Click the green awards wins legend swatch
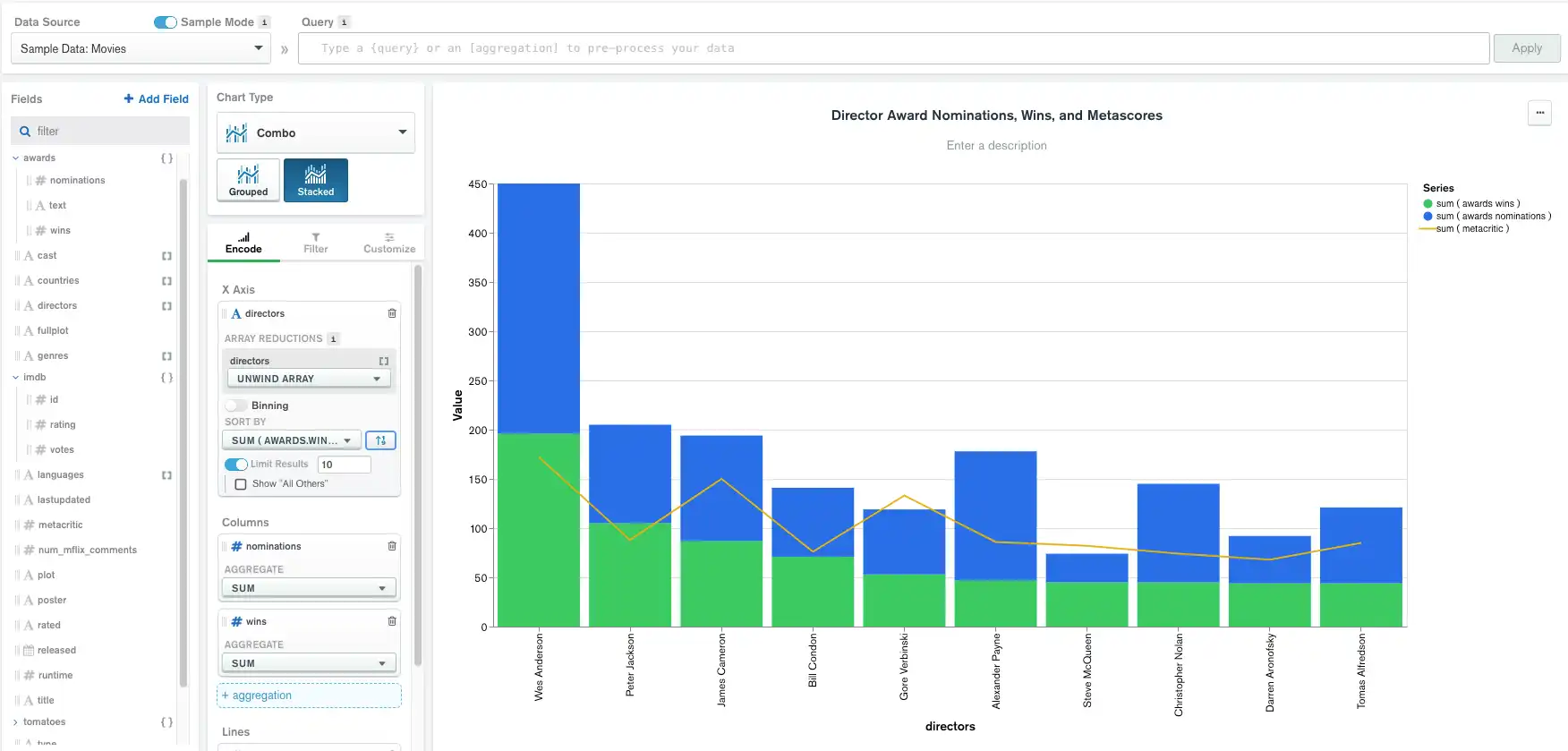Screen dimensions: 1568x751 pos(1427,204)
